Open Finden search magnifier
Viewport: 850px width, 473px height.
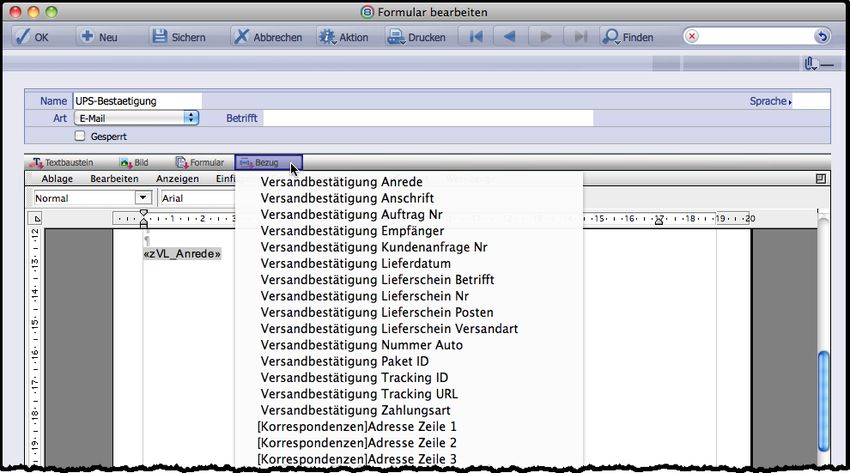click(x=627, y=37)
